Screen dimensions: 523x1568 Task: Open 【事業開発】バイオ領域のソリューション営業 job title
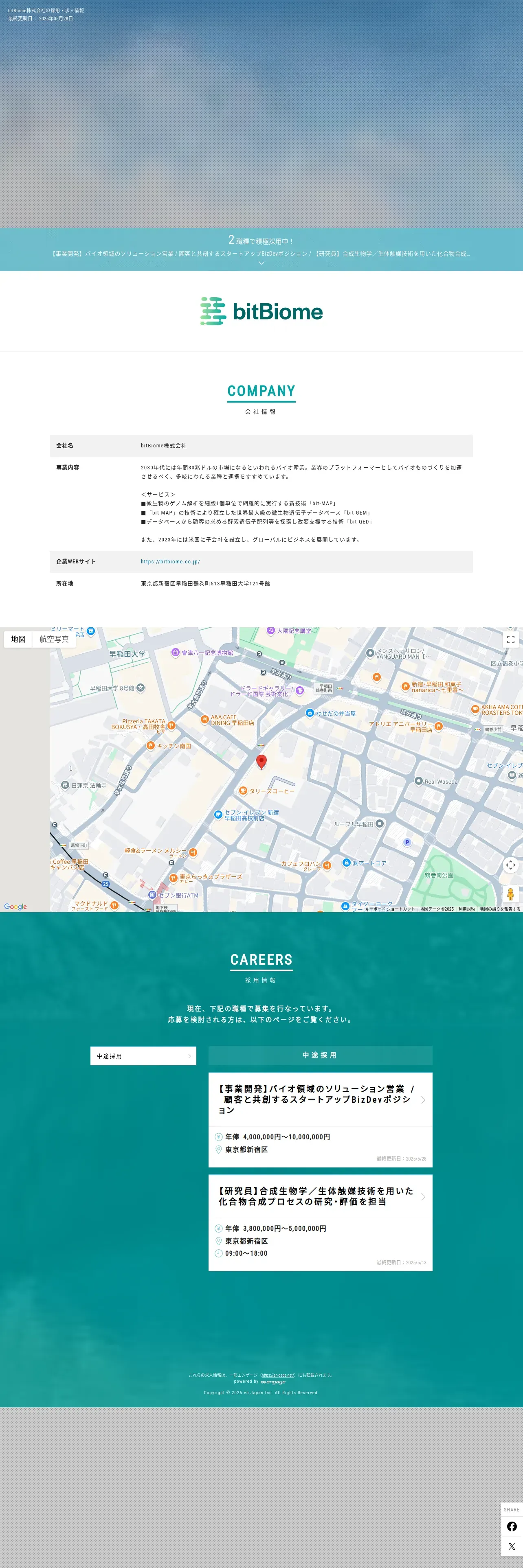[316, 1099]
